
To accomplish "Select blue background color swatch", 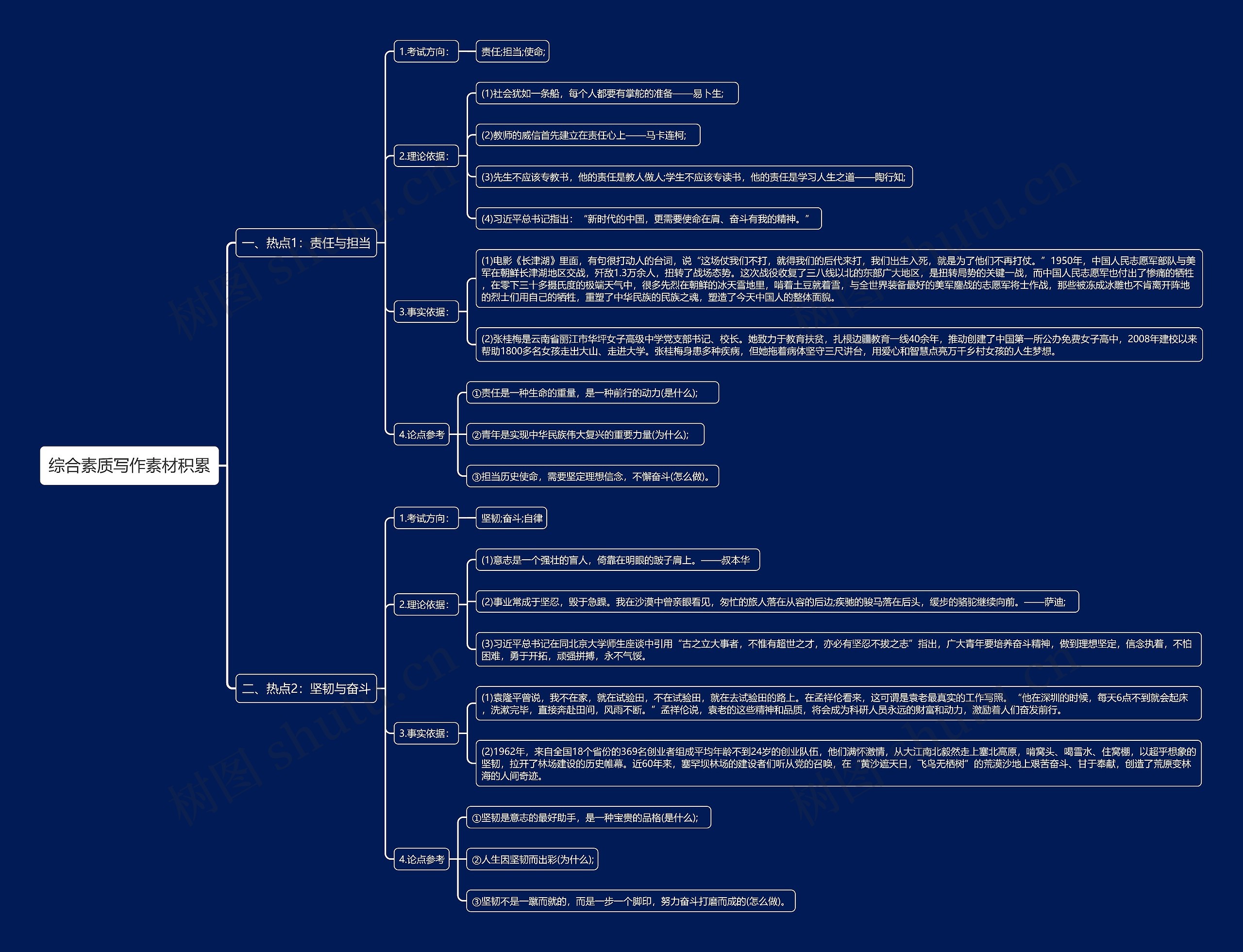I will coord(100,100).
